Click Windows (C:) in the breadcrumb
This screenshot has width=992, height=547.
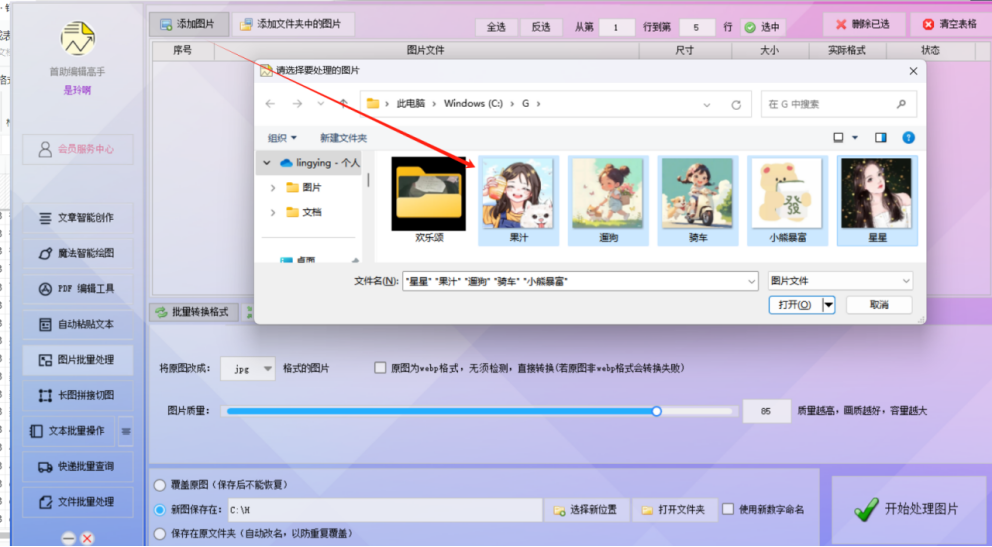click(473, 104)
